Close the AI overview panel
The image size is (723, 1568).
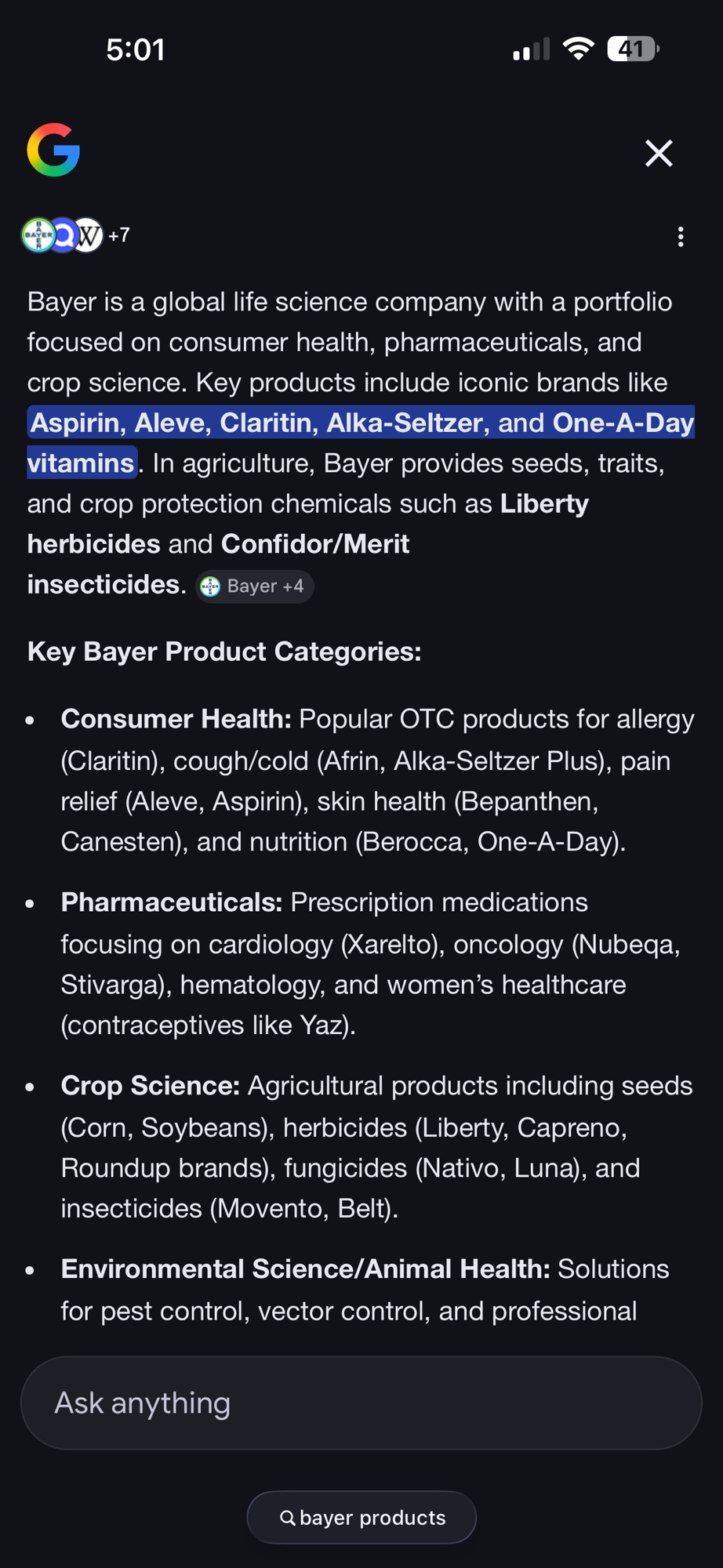(659, 153)
